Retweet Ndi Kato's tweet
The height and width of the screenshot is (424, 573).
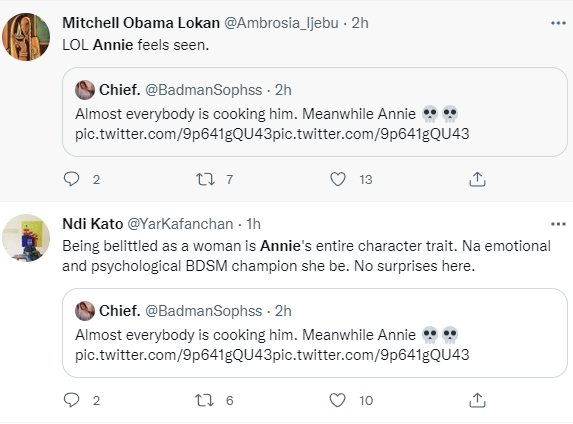click(x=205, y=400)
